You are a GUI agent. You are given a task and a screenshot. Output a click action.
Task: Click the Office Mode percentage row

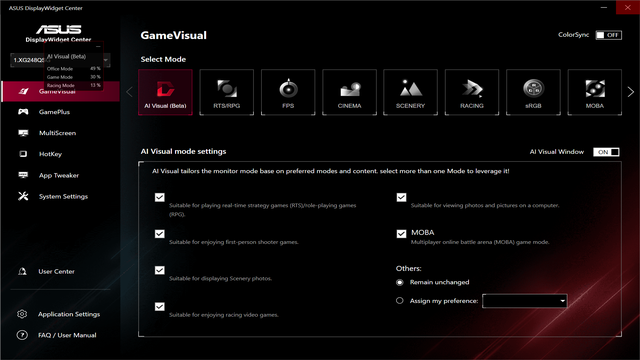(73, 69)
